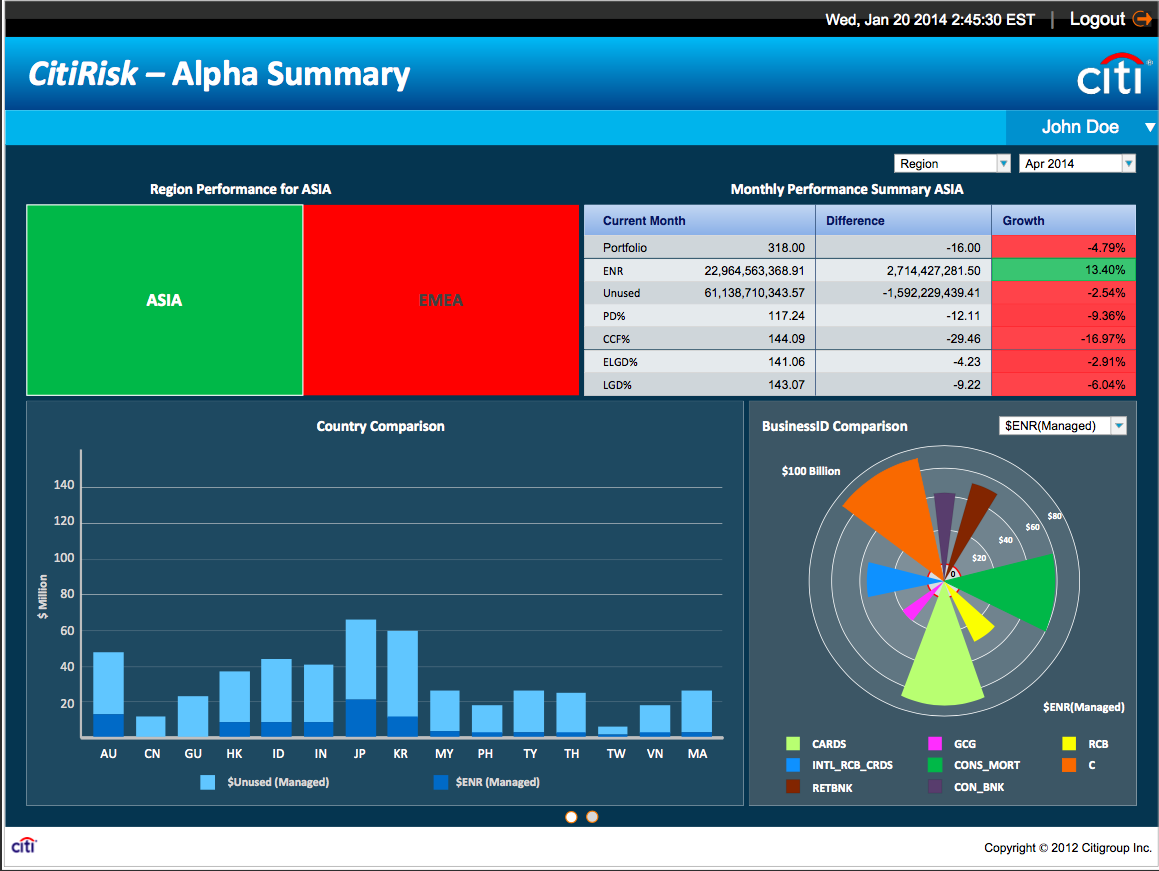Click the Copyright 2012 Citigroup Inc. text
Screen dimensions: 1159x871
[1067, 847]
